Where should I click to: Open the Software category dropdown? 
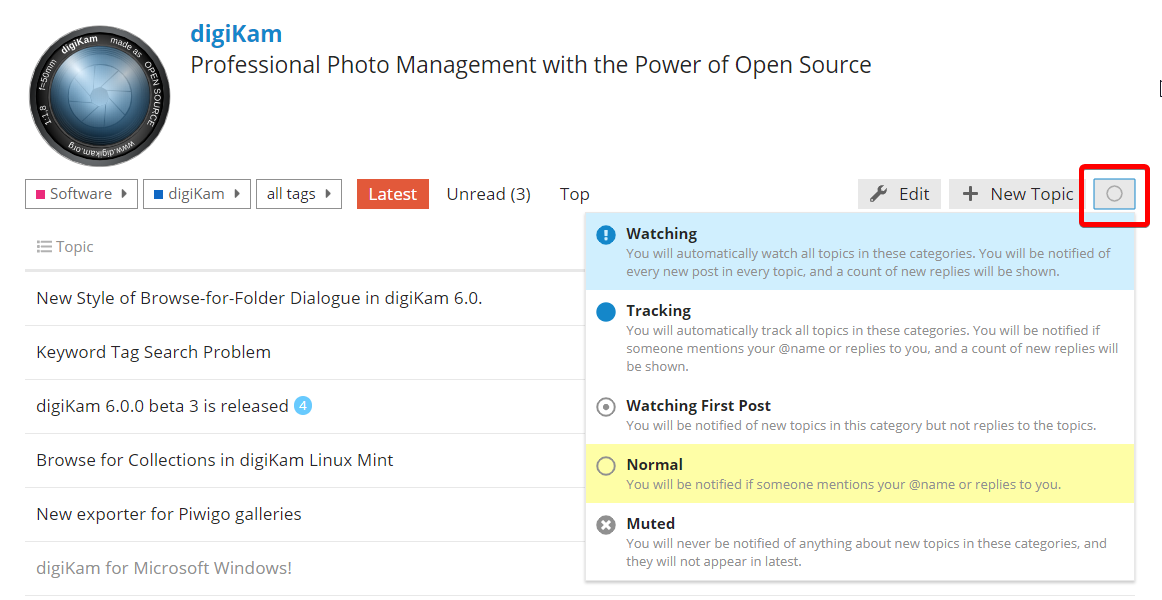(x=81, y=194)
